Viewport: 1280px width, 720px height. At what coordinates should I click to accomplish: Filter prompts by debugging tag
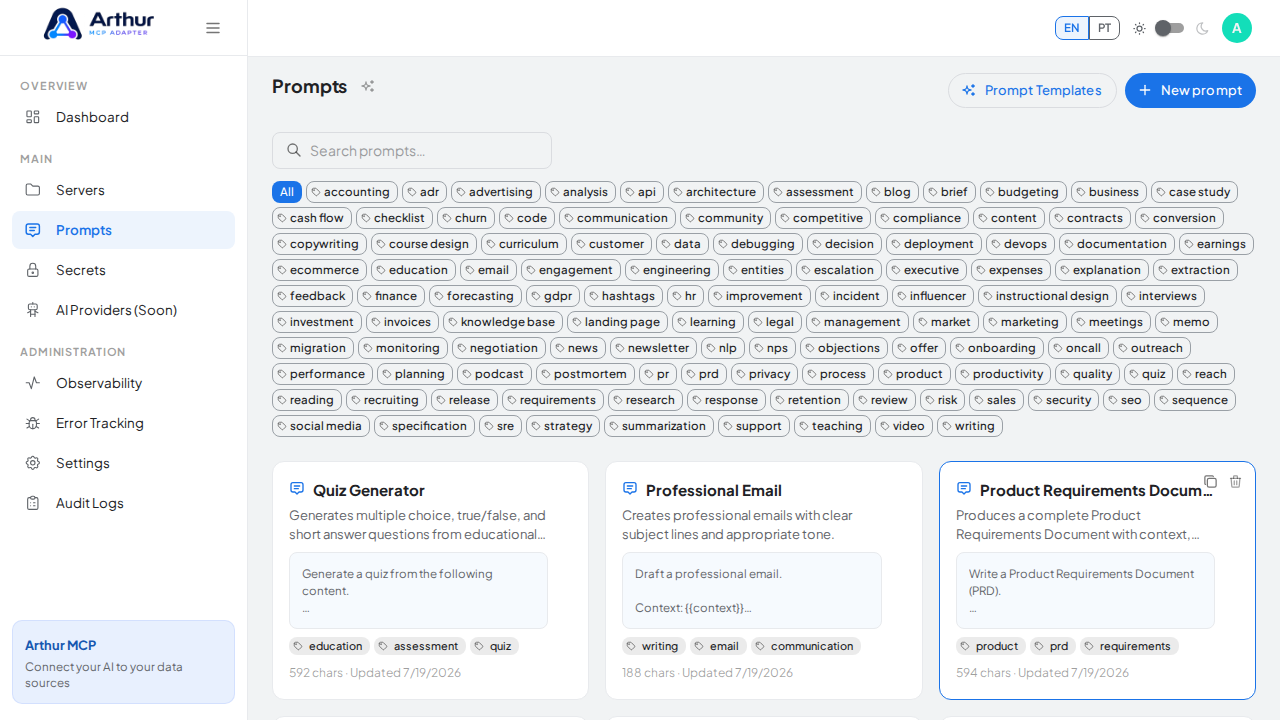(758, 244)
